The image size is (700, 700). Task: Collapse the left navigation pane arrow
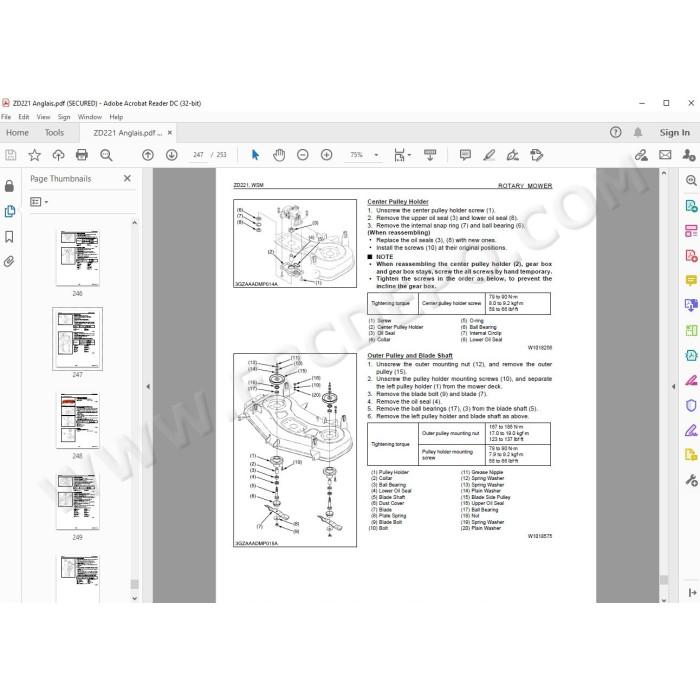coord(148,387)
